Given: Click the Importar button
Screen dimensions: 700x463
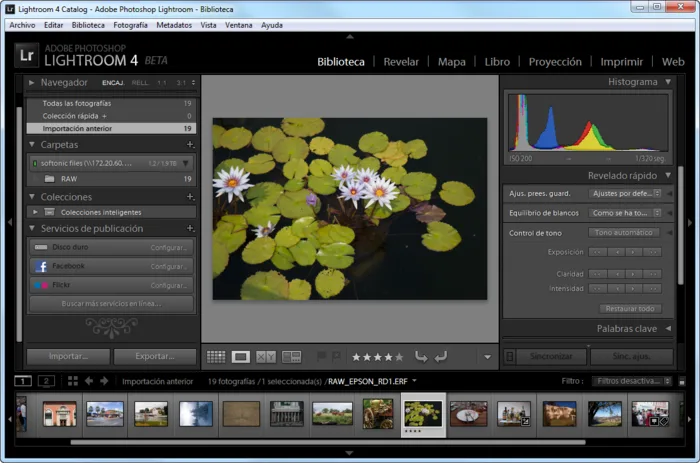Looking at the screenshot, I should pyautogui.click(x=68, y=356).
